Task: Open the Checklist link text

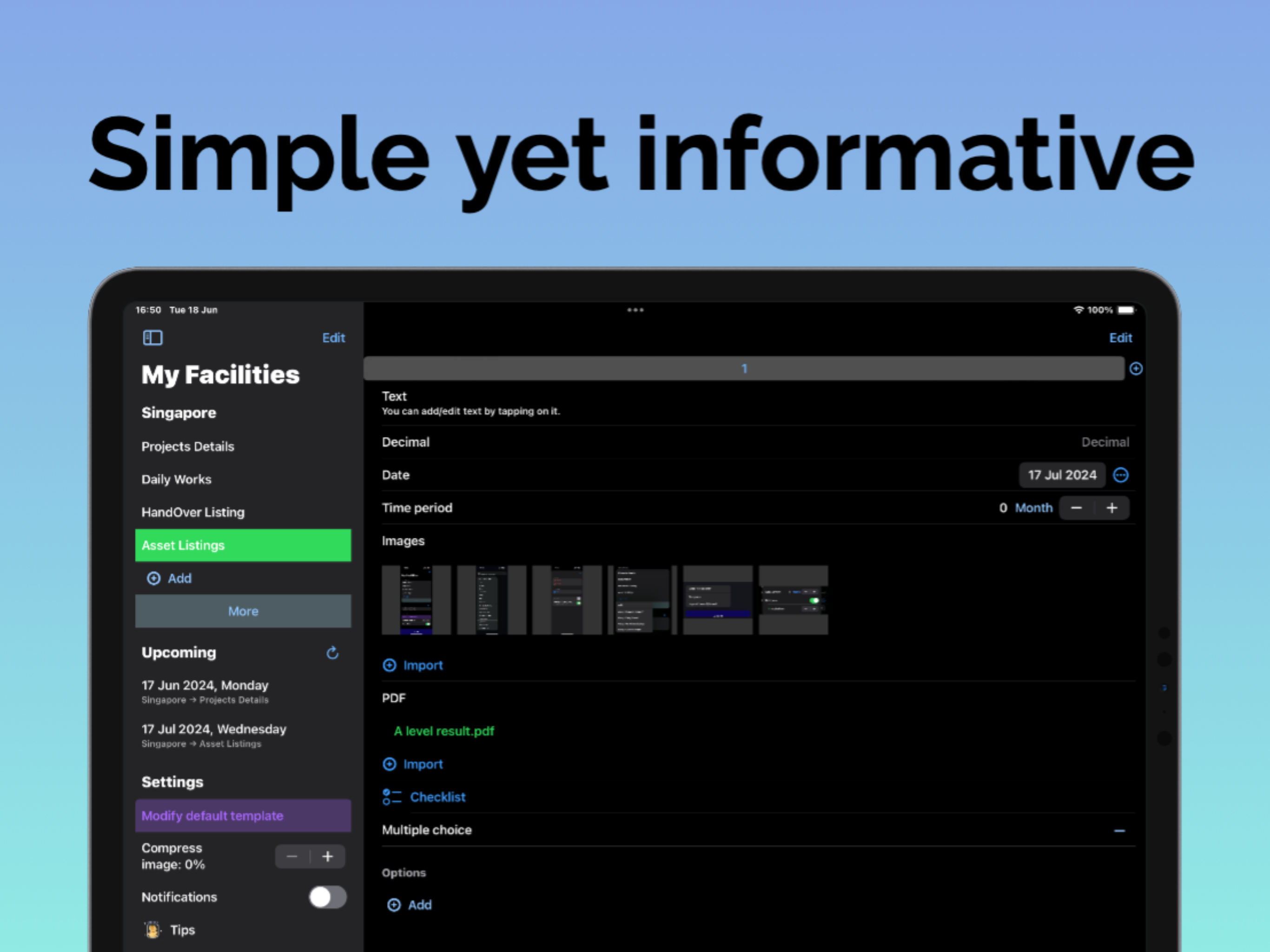Action: click(437, 797)
